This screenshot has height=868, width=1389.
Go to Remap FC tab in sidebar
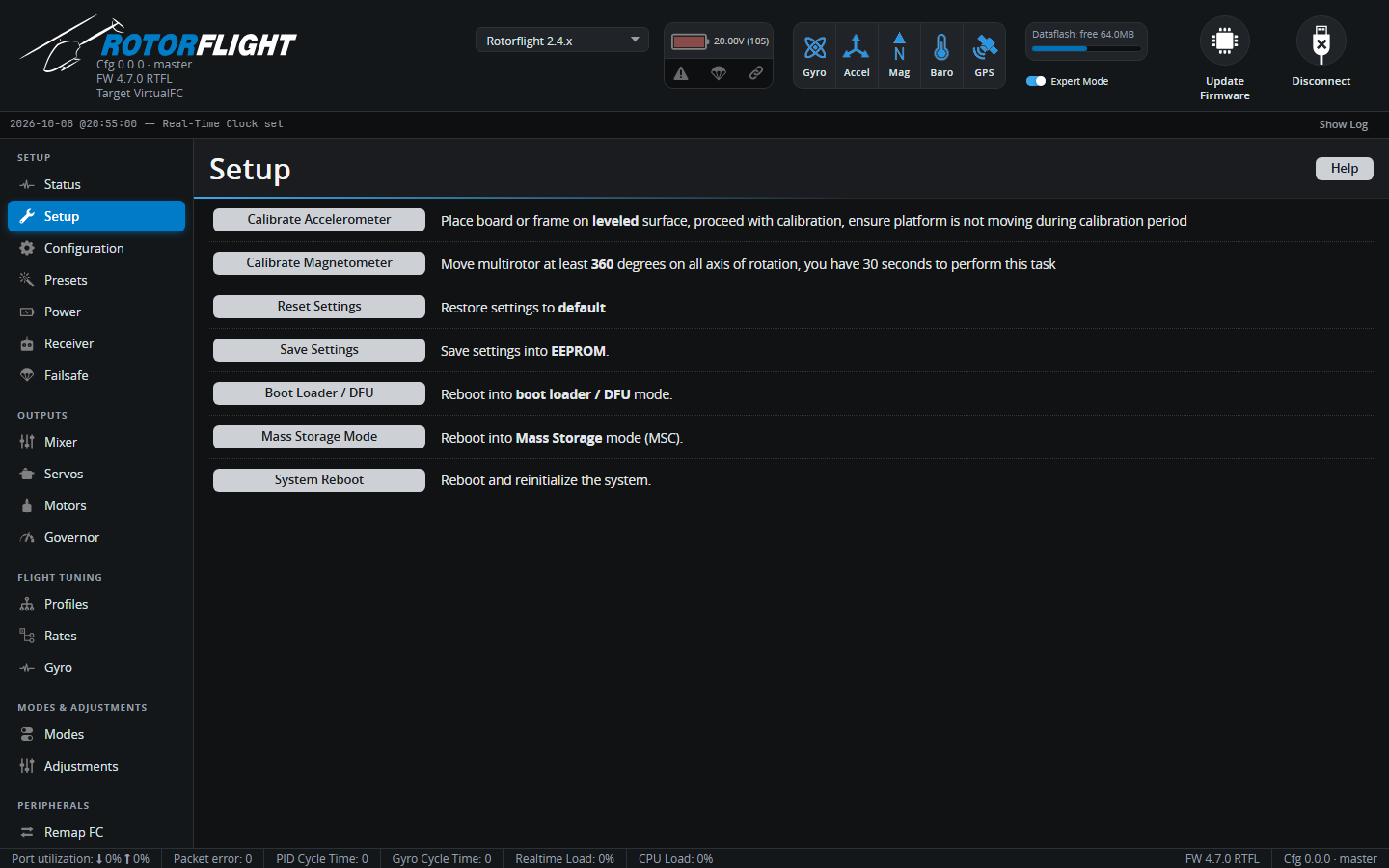[96, 832]
